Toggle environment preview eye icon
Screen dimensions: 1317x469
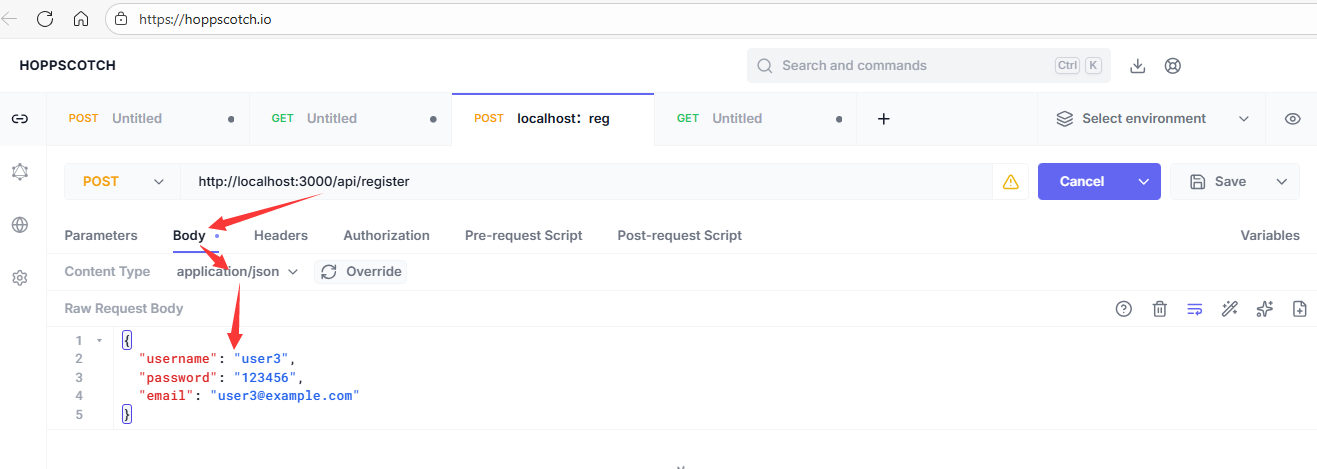(x=1292, y=118)
